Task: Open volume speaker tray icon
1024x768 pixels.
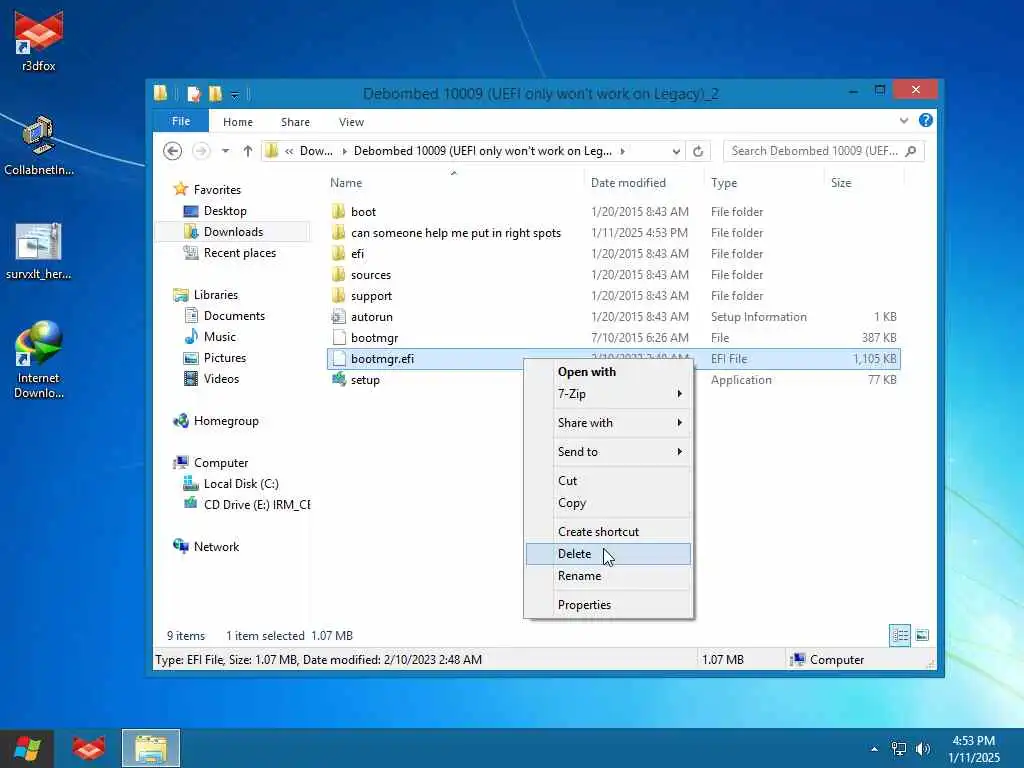Action: [x=923, y=749]
